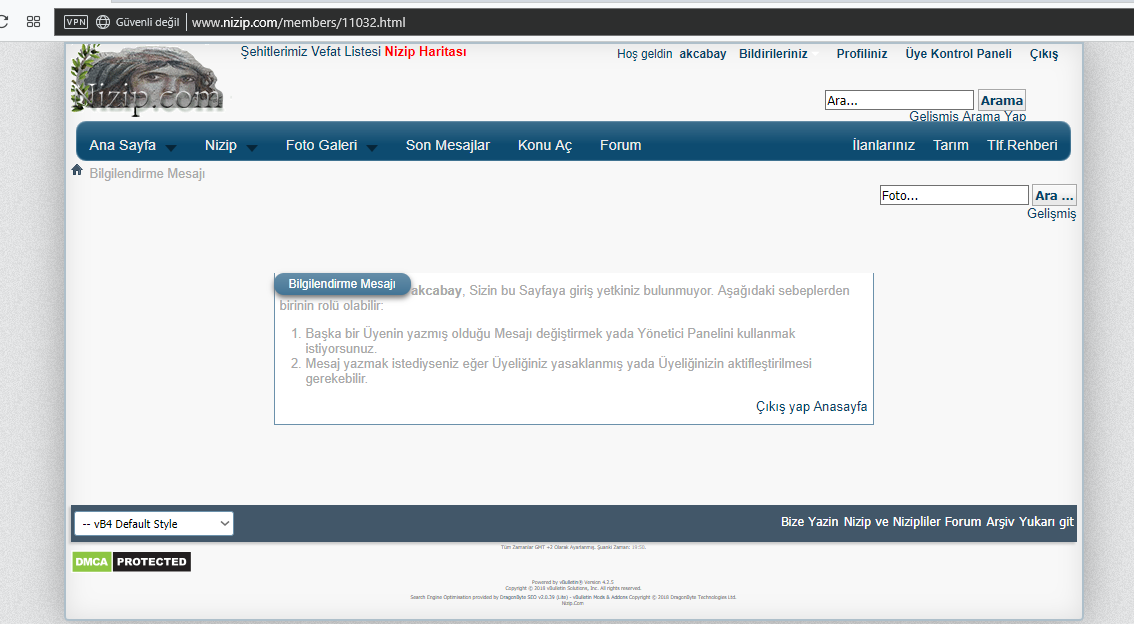
Task: Open the red Nizip Haritası link
Action: click(425, 51)
